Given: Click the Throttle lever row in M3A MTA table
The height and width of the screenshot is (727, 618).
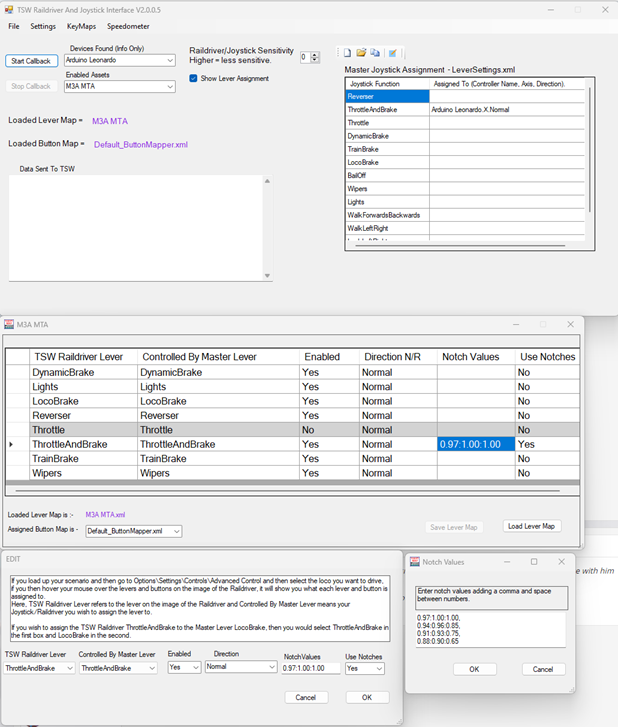Looking at the screenshot, I should [293, 430].
